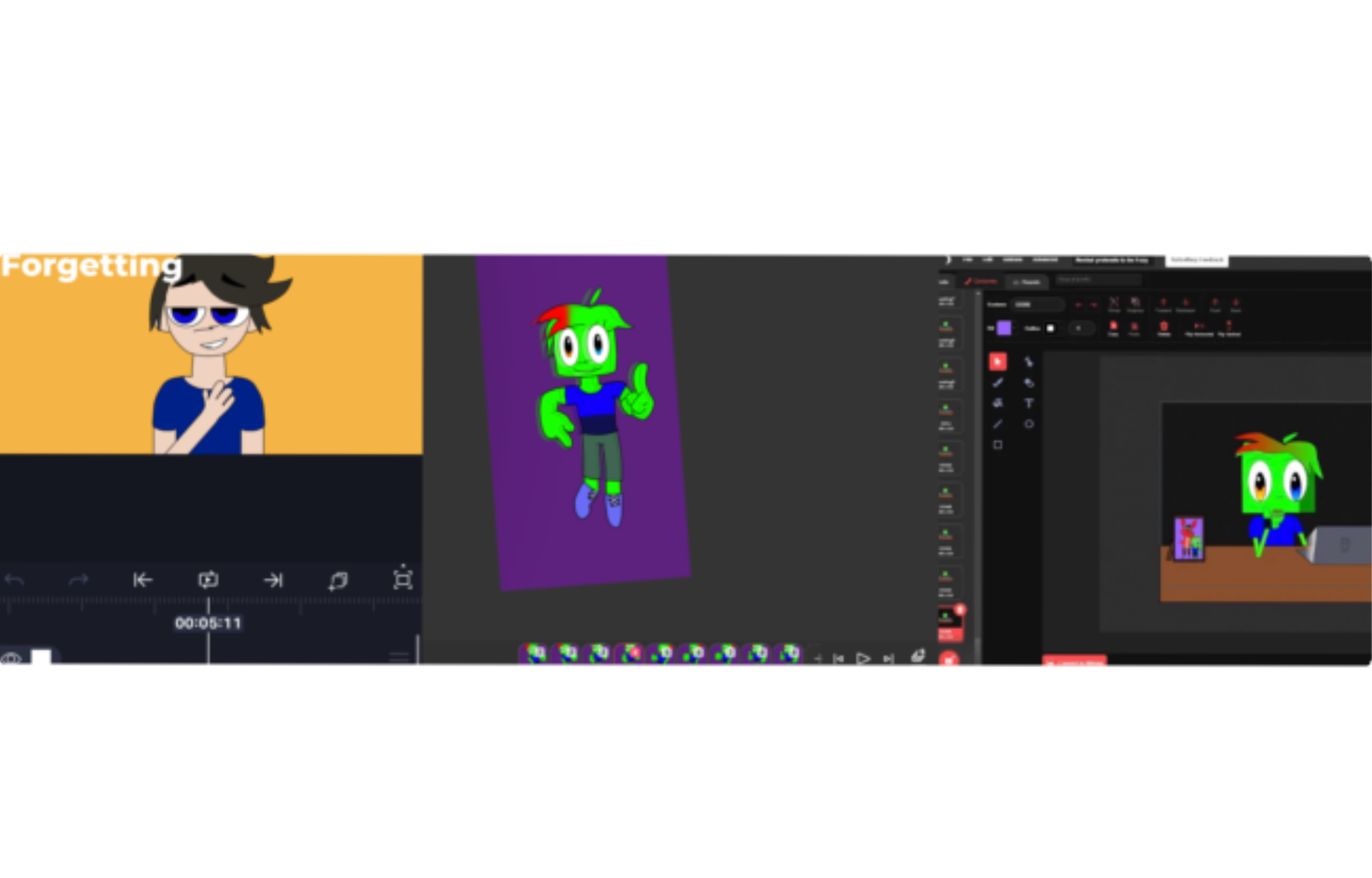Choose the Select arrow tool

click(997, 362)
